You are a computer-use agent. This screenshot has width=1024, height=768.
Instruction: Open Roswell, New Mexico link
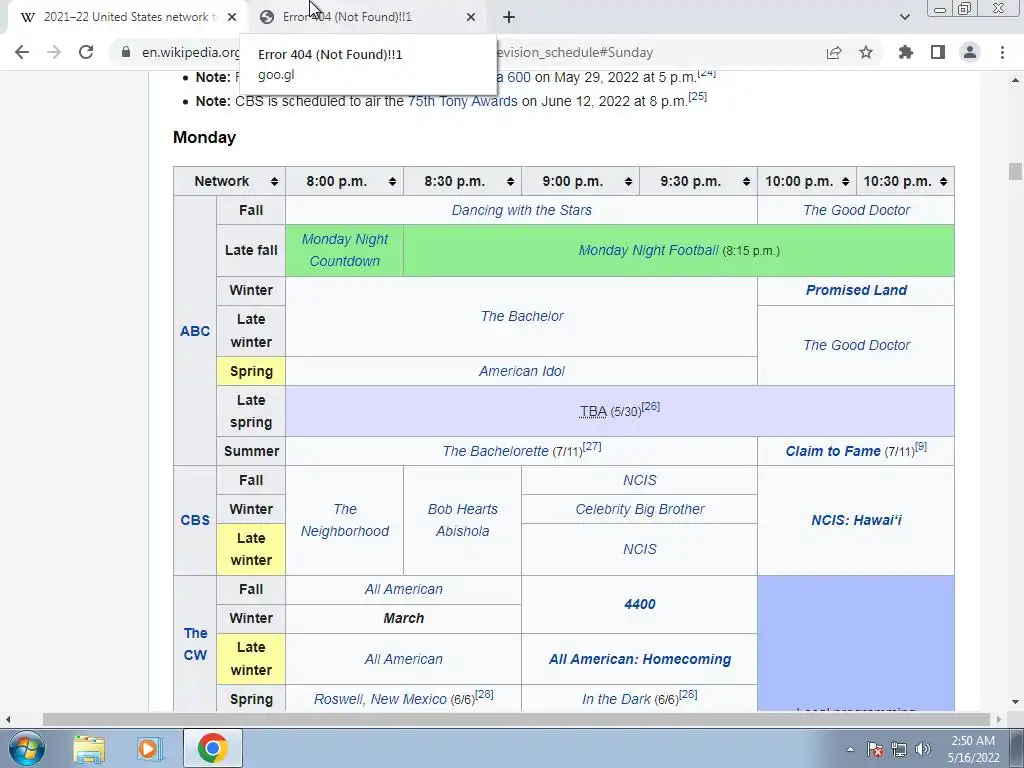[x=380, y=699]
